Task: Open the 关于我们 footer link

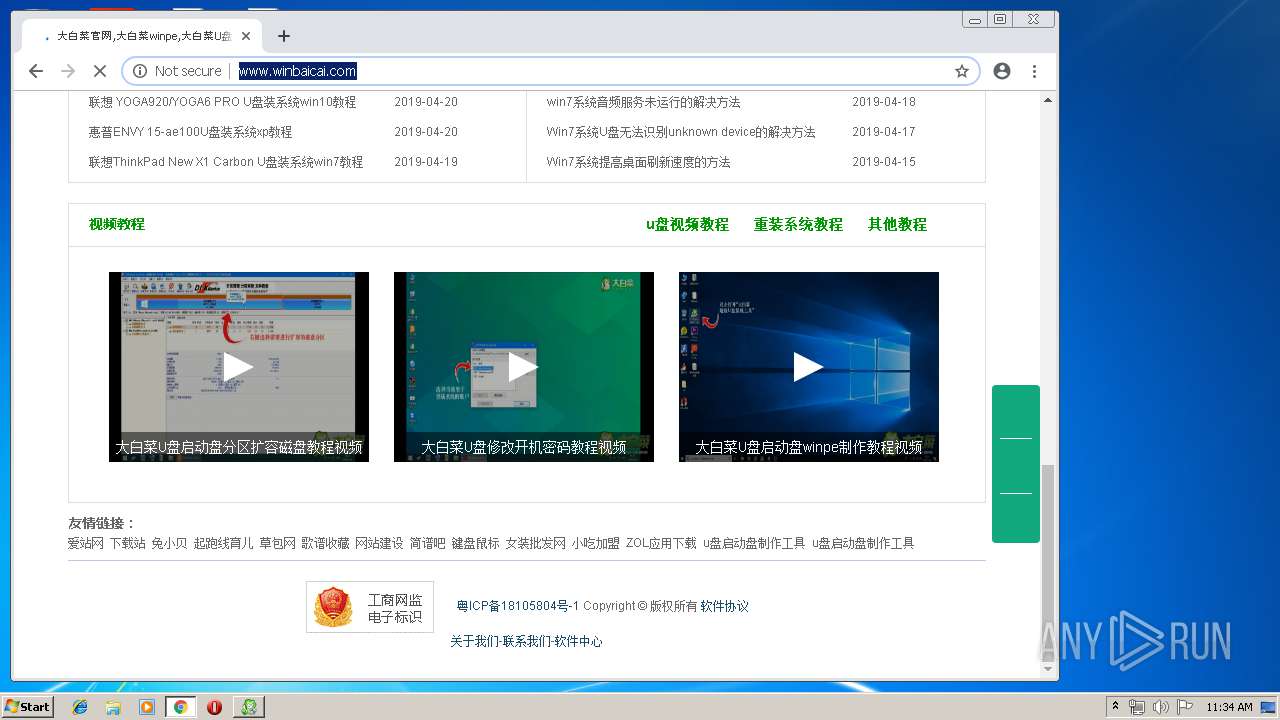Action: [x=474, y=641]
